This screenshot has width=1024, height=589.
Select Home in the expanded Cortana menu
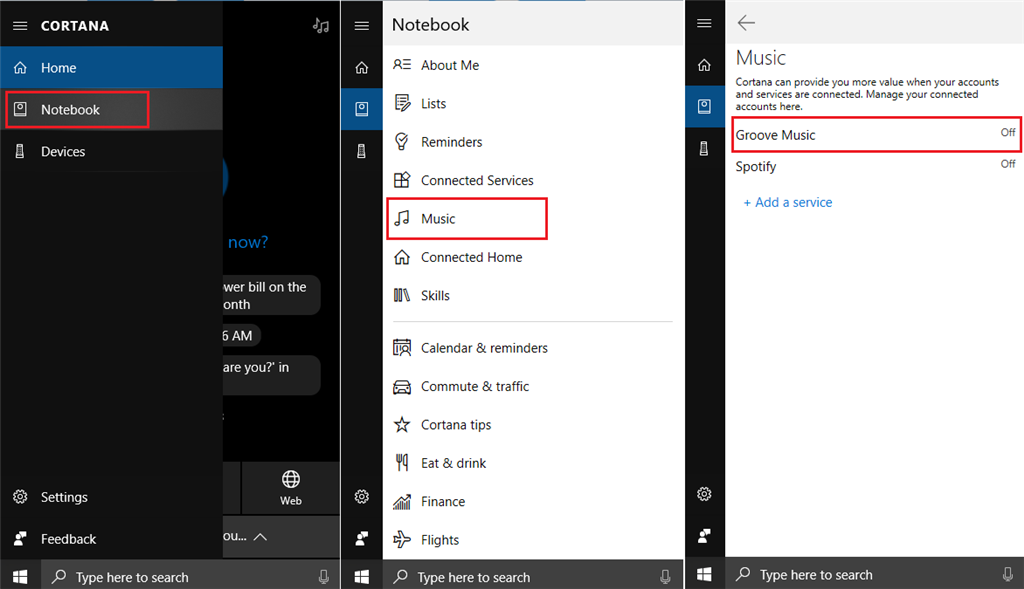click(x=111, y=68)
